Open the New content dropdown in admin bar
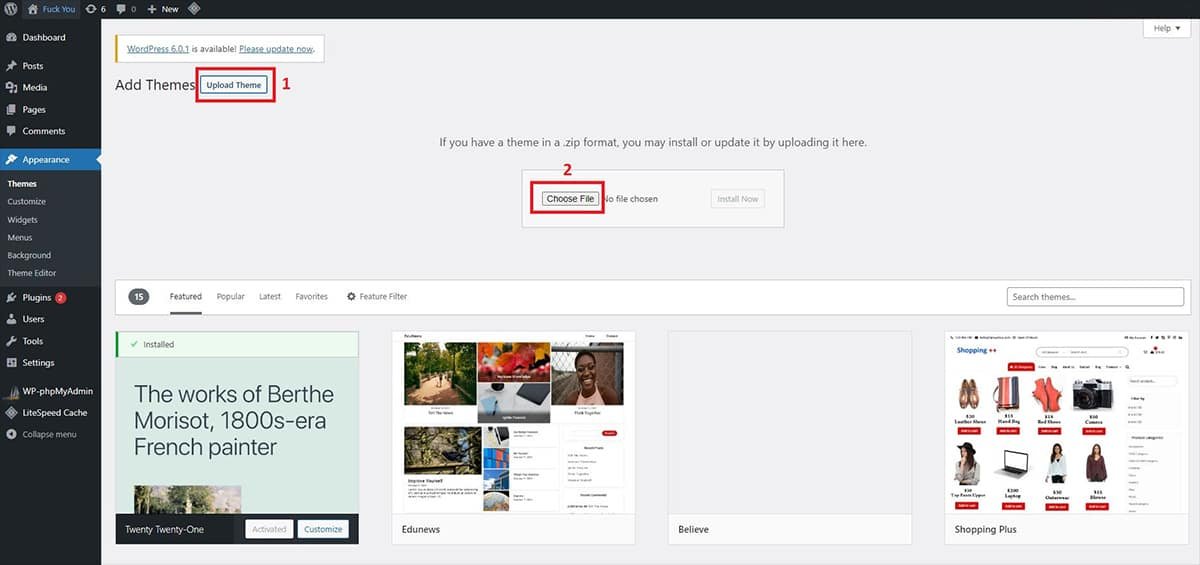Image resolution: width=1200 pixels, height=565 pixels. point(163,9)
